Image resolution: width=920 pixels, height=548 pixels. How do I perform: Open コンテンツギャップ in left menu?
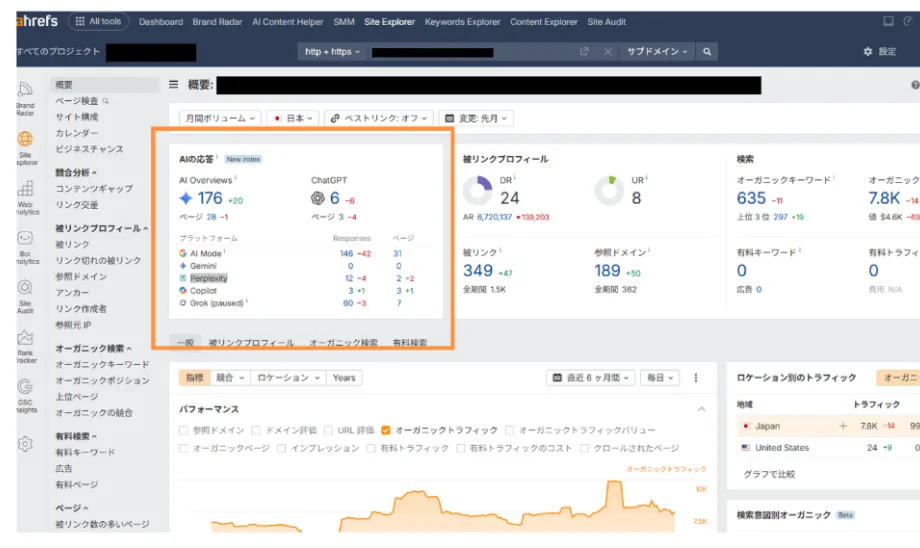point(94,188)
